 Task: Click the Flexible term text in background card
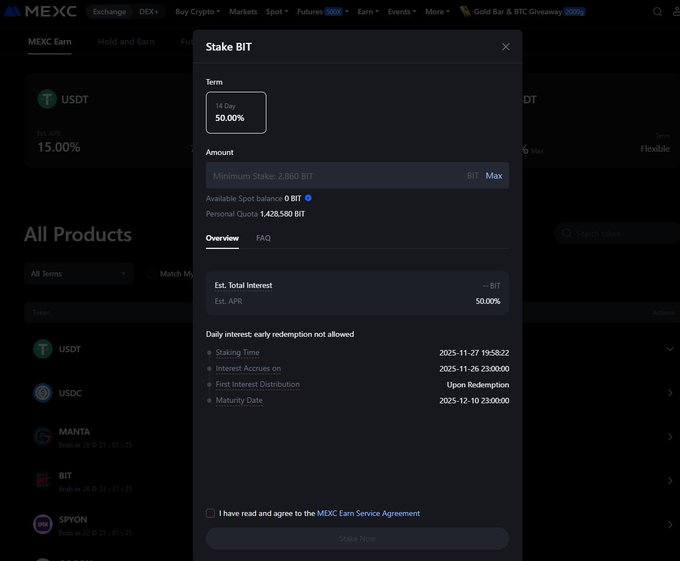pos(655,149)
